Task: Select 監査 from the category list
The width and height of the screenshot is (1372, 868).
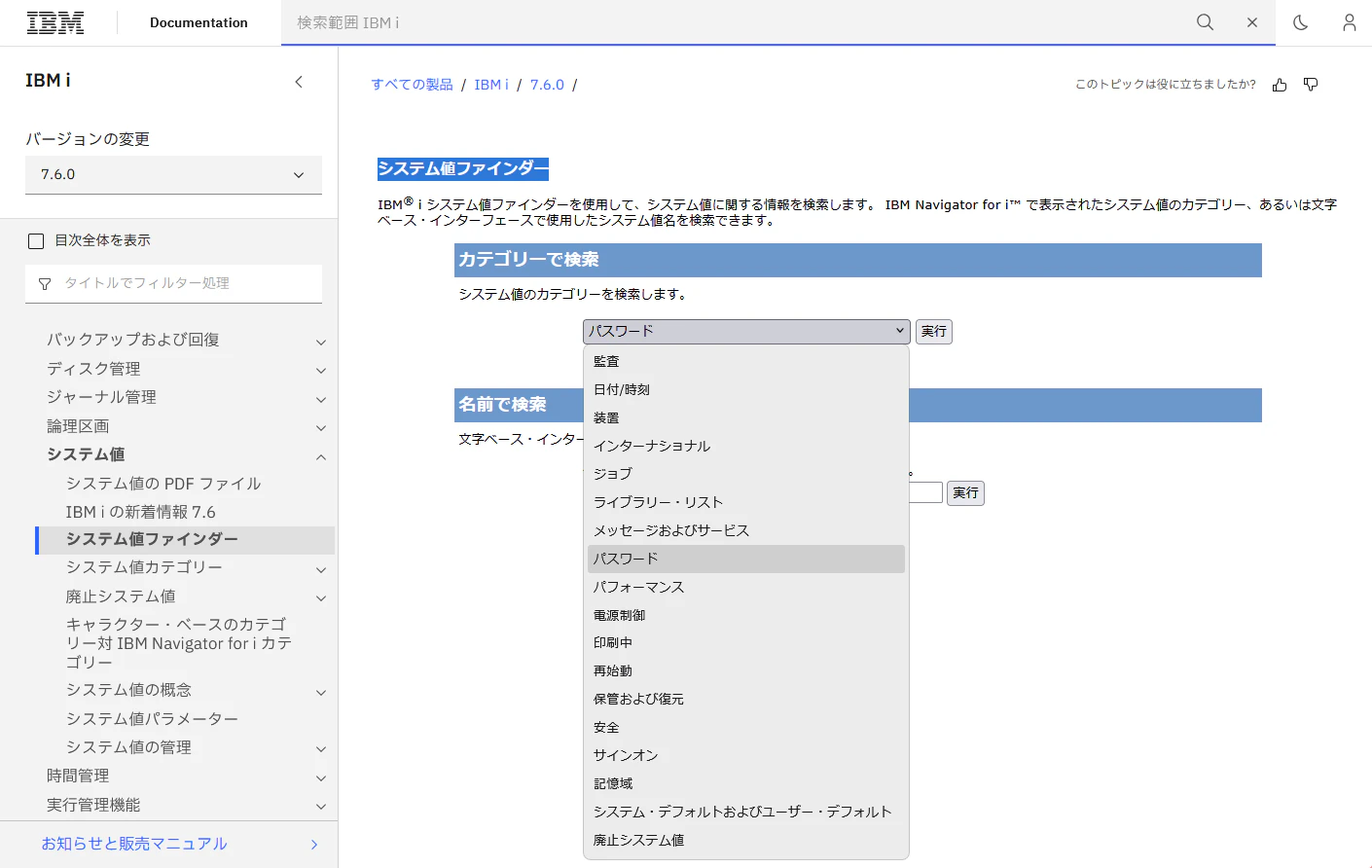Action: click(x=746, y=361)
